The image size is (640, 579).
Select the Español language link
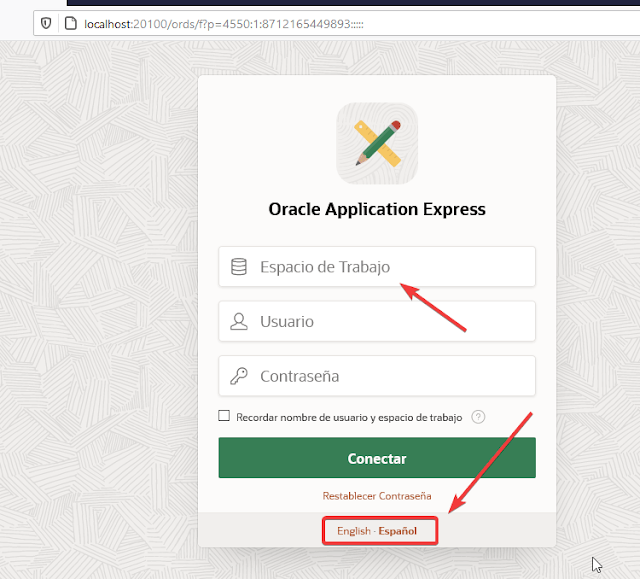pyautogui.click(x=397, y=531)
